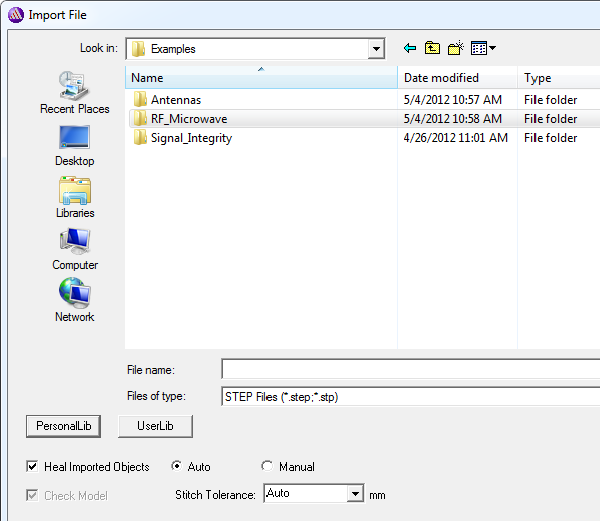Select the Auto radio button
600x521 pixels.
click(176, 466)
